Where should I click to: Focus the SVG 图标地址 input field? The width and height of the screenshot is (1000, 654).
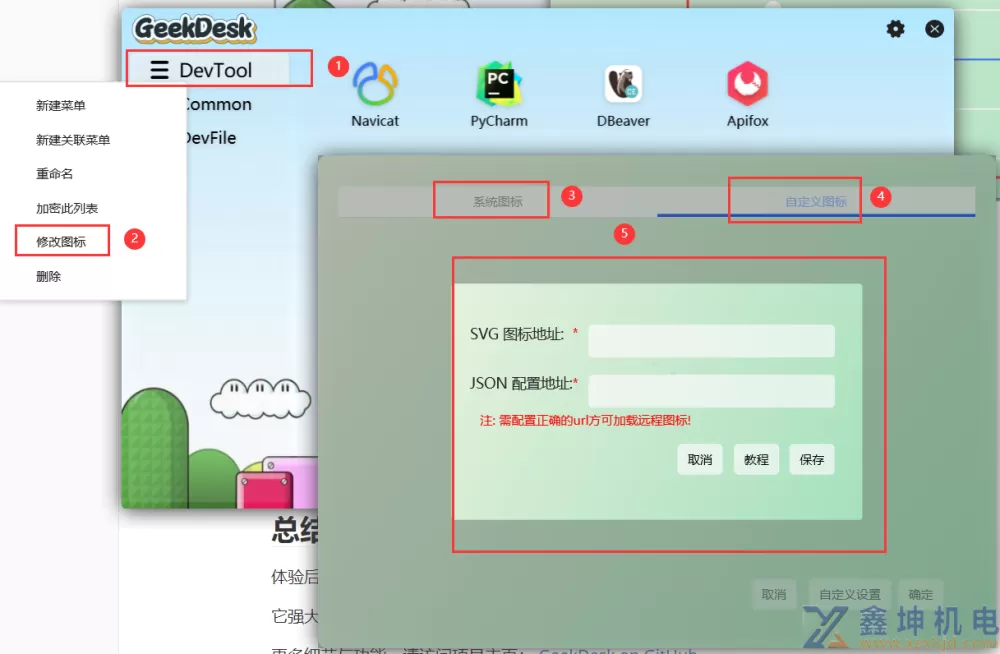pyautogui.click(x=711, y=341)
